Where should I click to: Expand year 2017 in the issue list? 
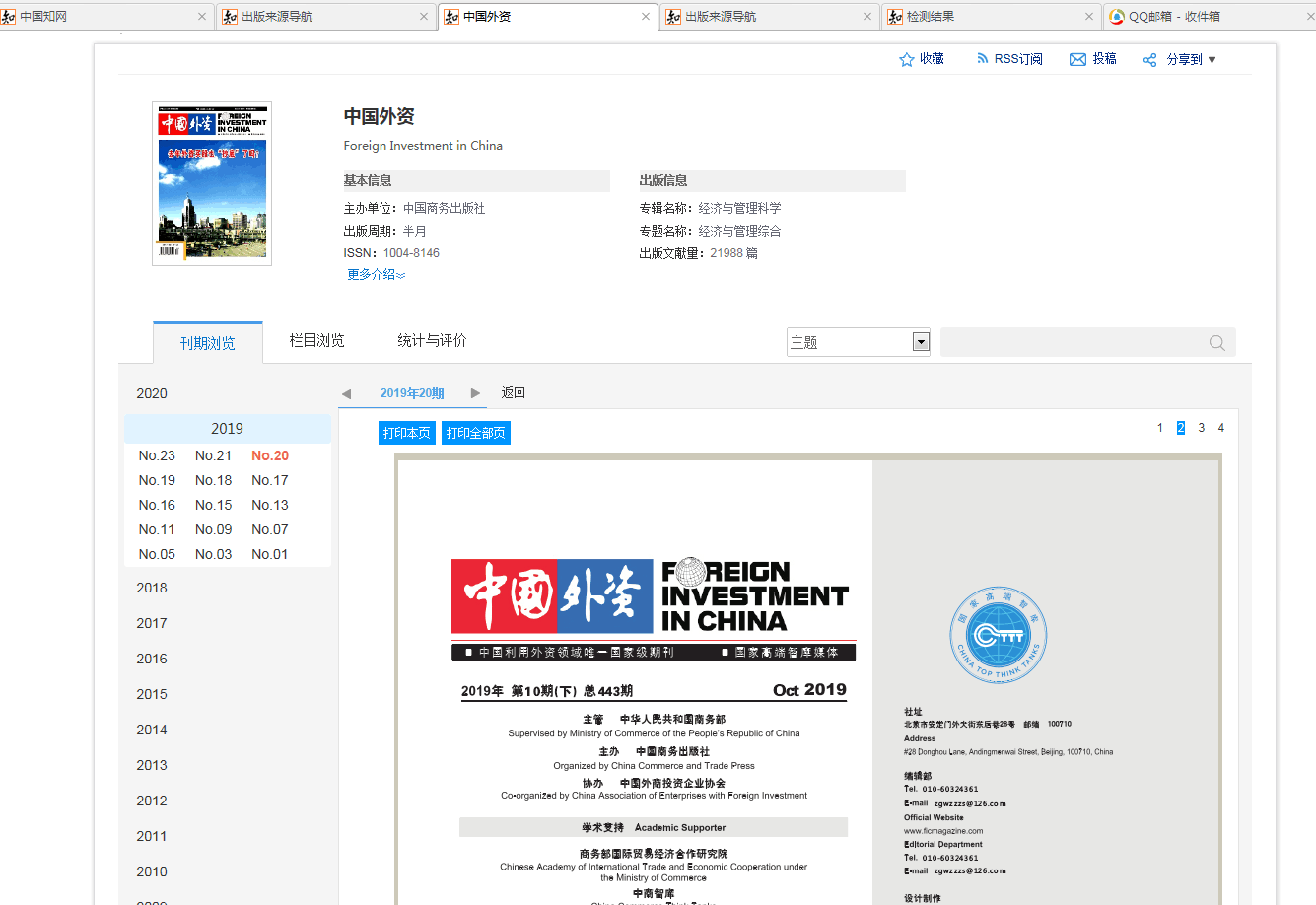pos(152,623)
